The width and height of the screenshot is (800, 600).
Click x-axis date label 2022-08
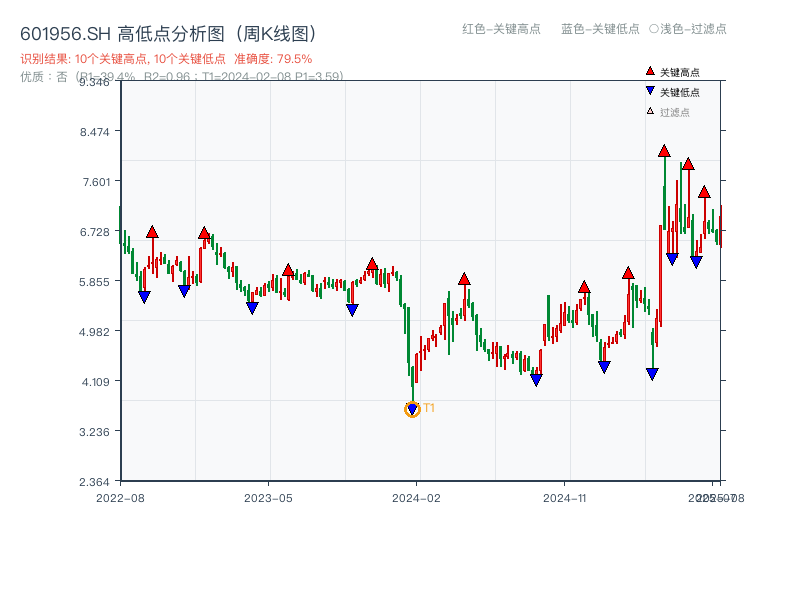(120, 498)
